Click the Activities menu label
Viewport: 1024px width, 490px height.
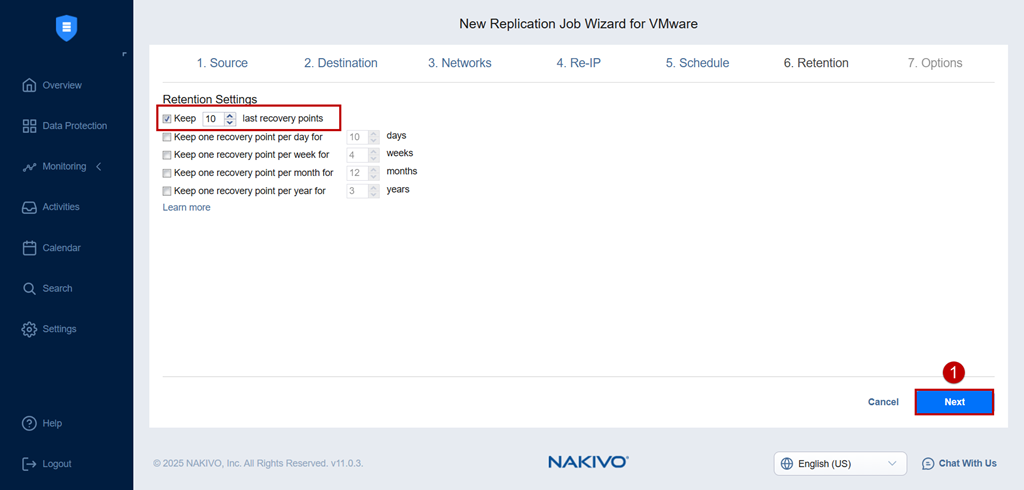pos(61,207)
